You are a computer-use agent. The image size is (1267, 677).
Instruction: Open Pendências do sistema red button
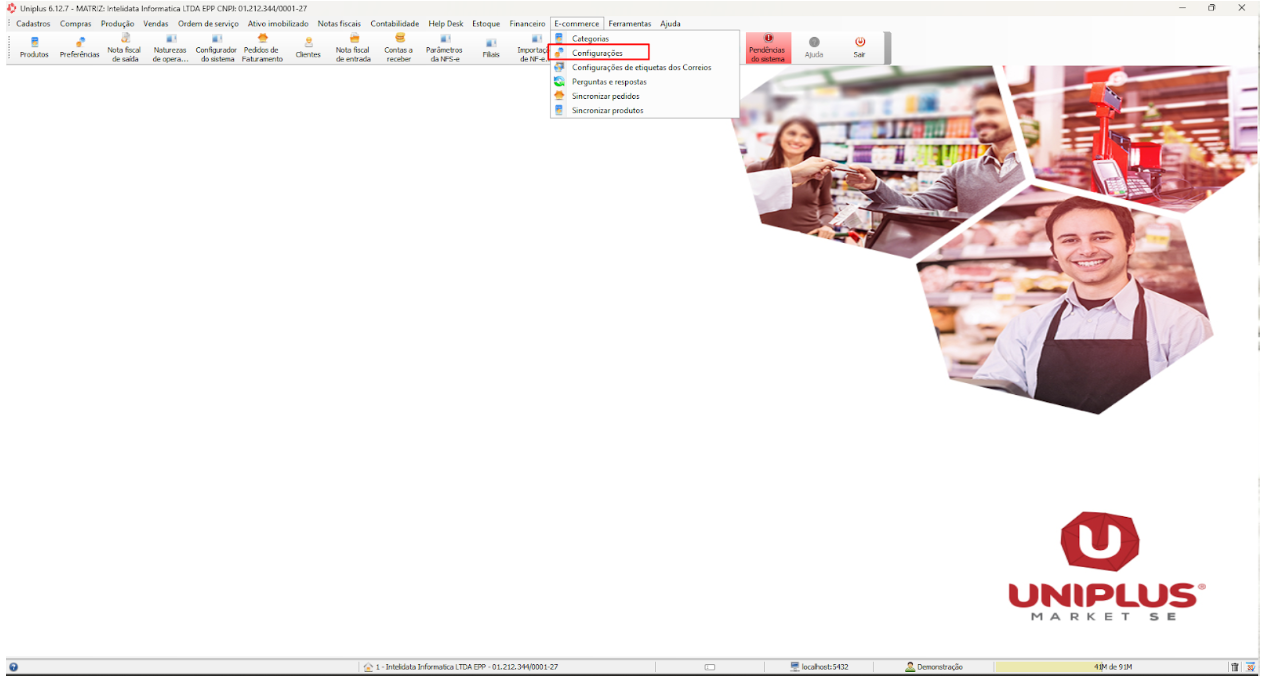768,48
